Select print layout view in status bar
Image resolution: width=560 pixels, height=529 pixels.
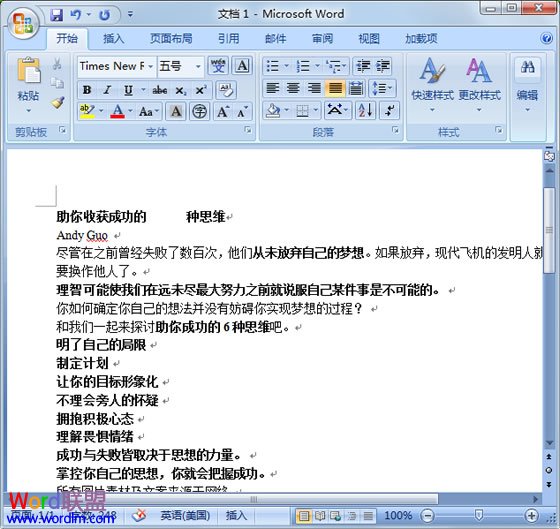(304, 516)
